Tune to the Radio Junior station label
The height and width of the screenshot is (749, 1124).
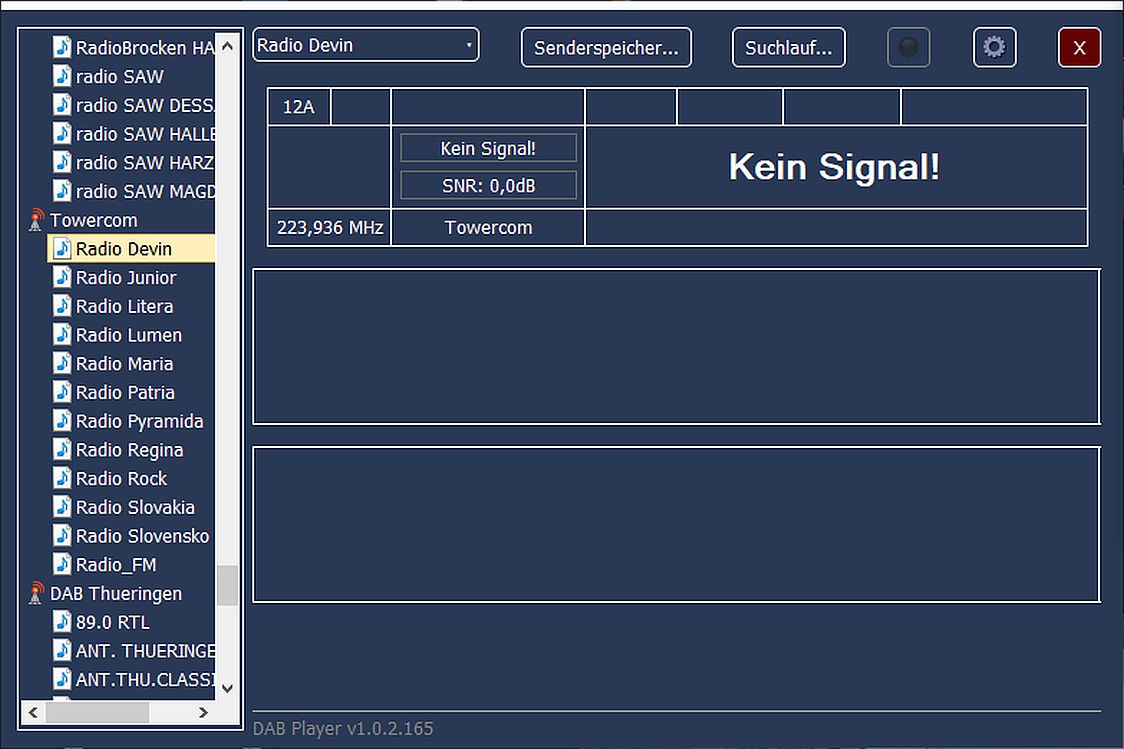126,277
